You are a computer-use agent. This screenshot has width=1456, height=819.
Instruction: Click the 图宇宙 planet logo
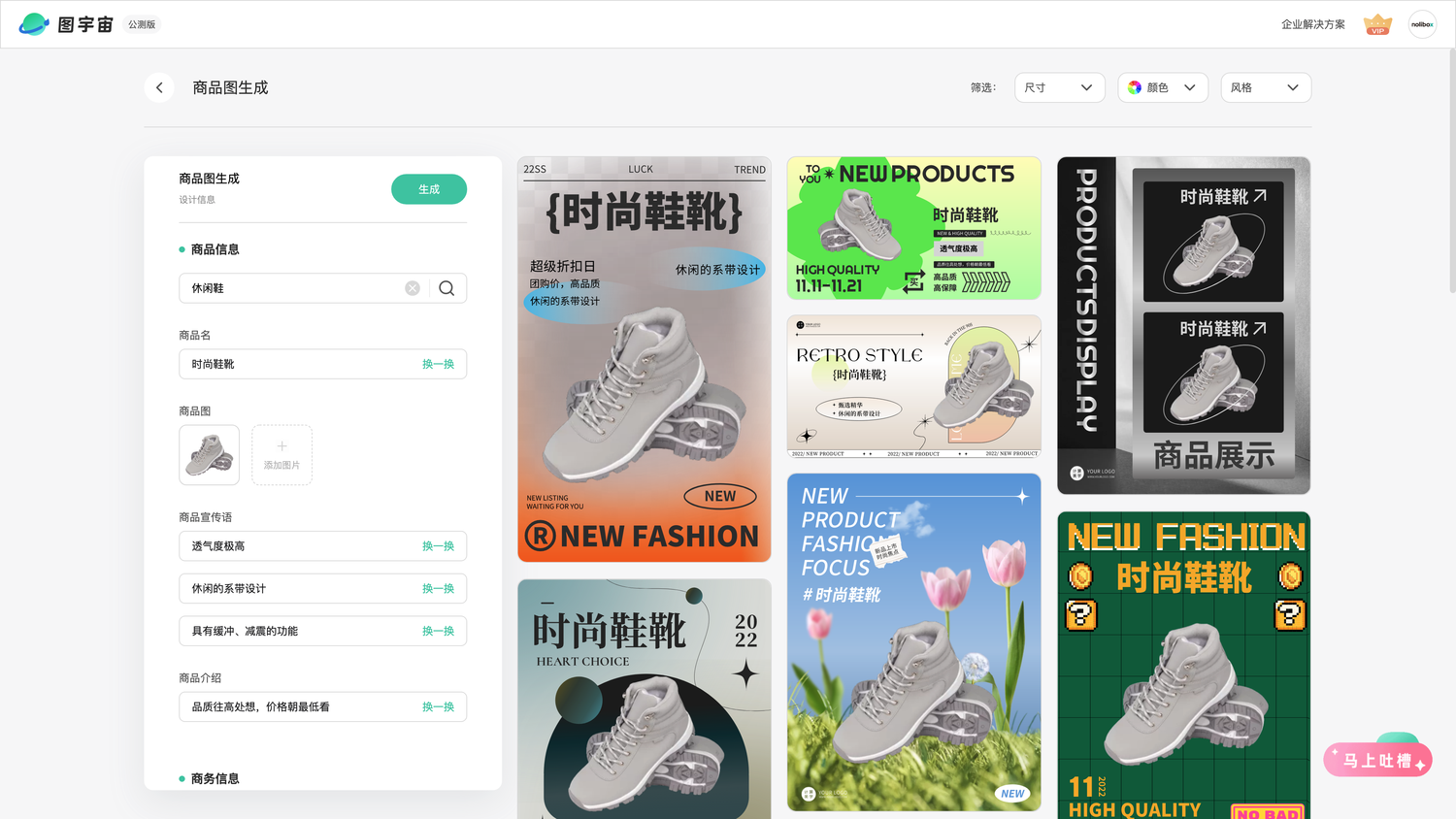34,24
